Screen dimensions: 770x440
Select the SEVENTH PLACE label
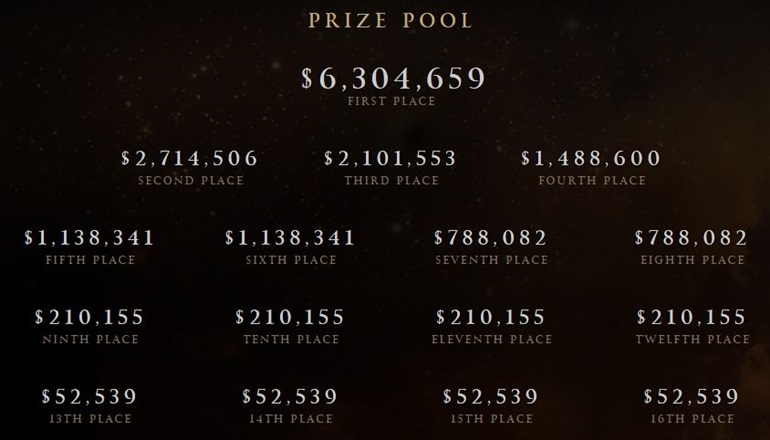point(492,260)
